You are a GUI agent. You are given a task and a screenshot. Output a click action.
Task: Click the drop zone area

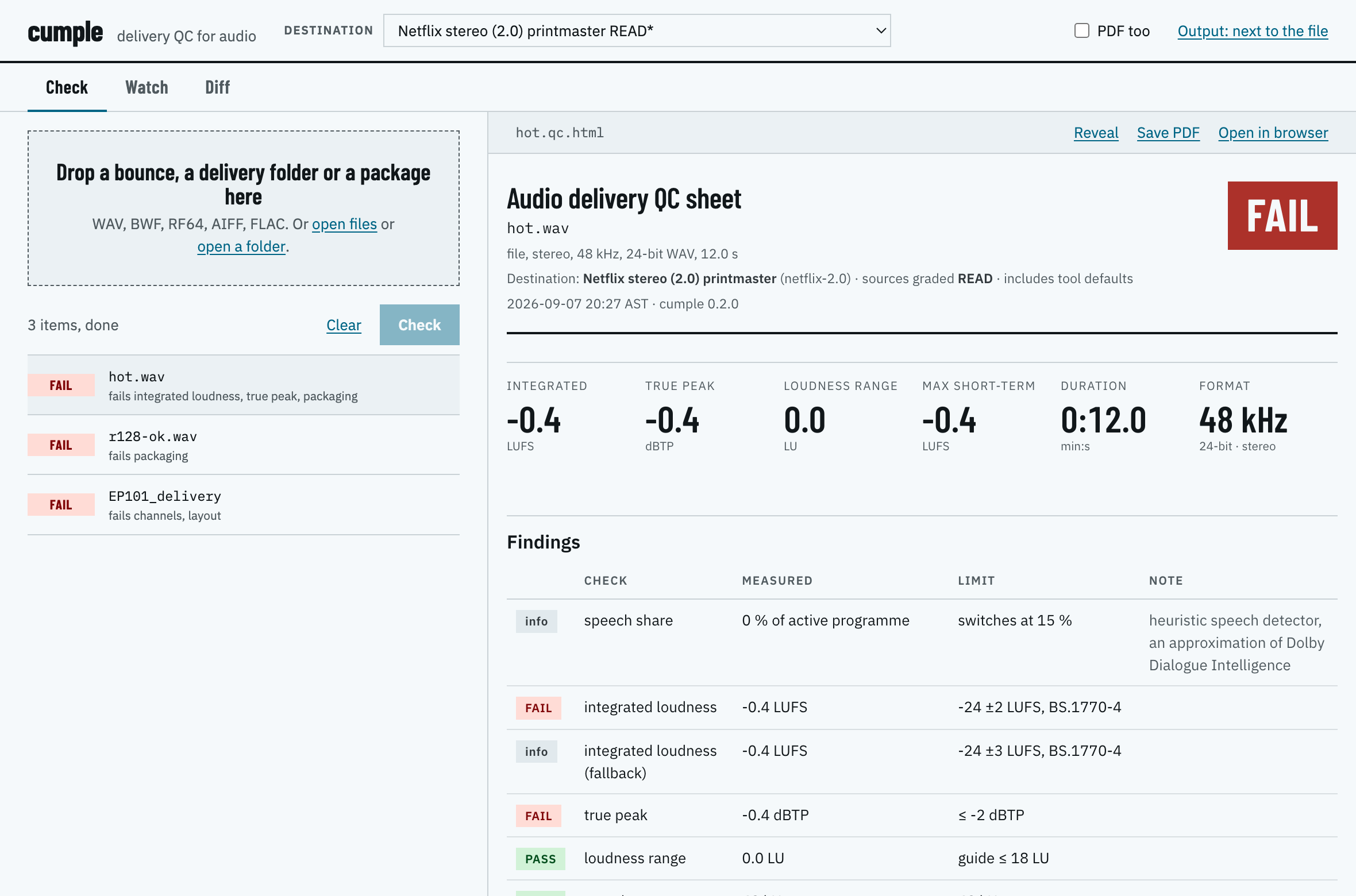click(244, 208)
